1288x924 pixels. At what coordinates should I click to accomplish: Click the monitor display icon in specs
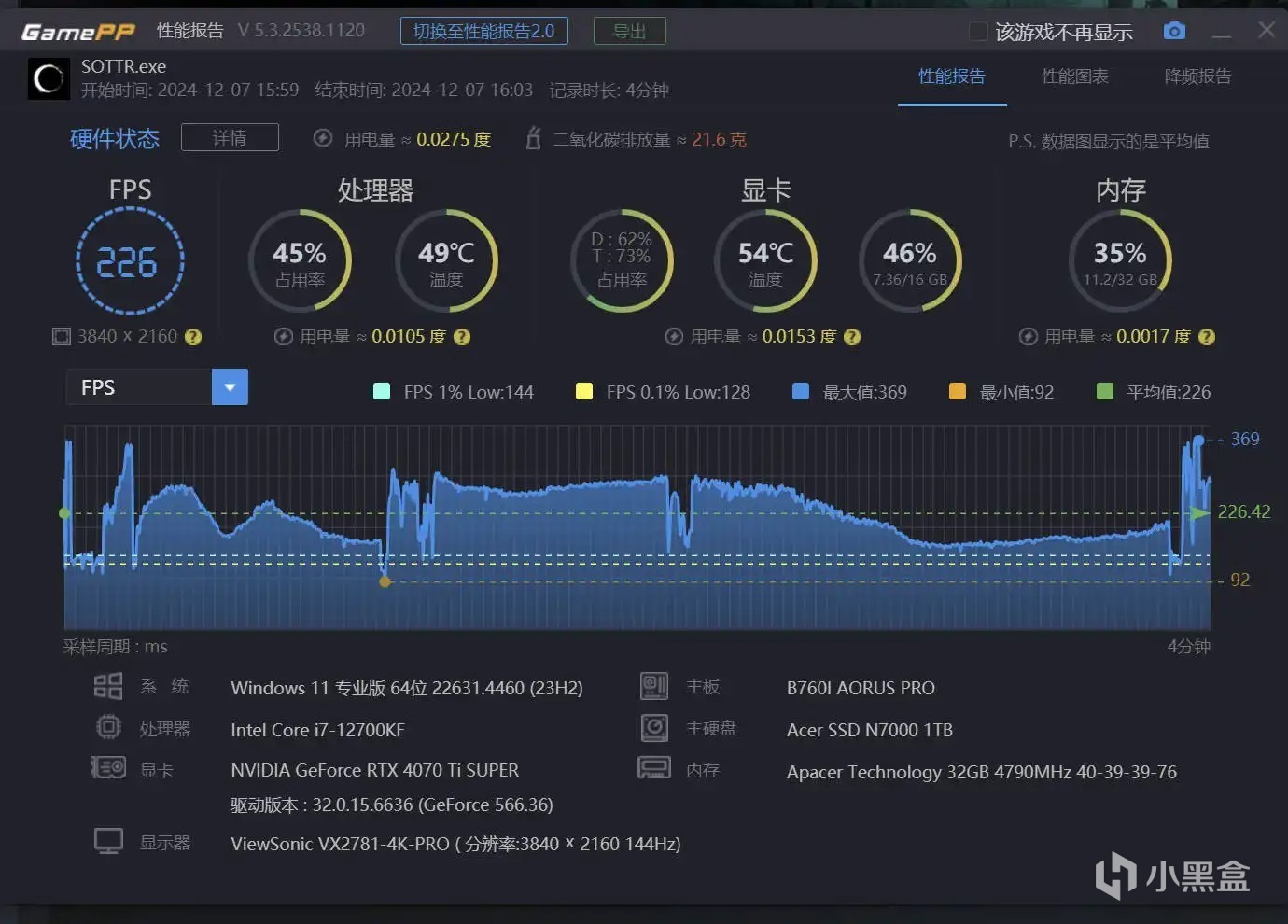click(x=108, y=841)
